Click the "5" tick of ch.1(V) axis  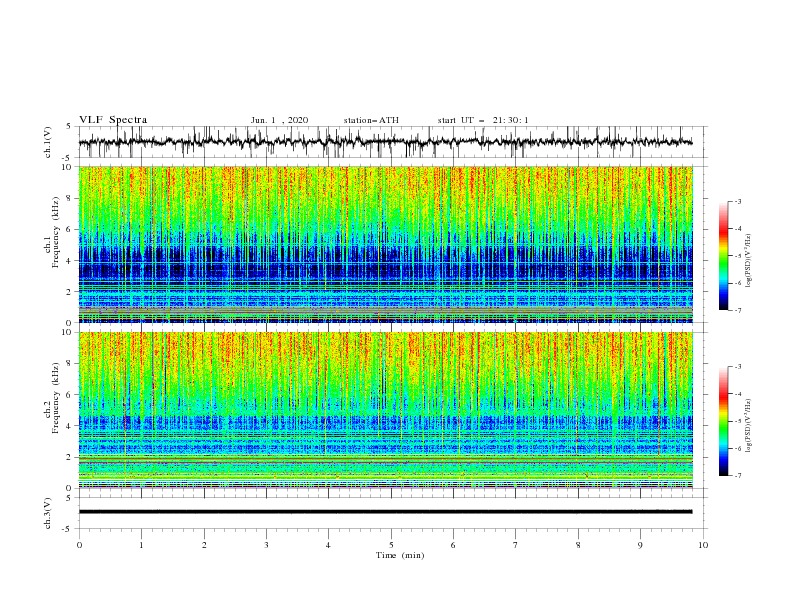coord(70,127)
